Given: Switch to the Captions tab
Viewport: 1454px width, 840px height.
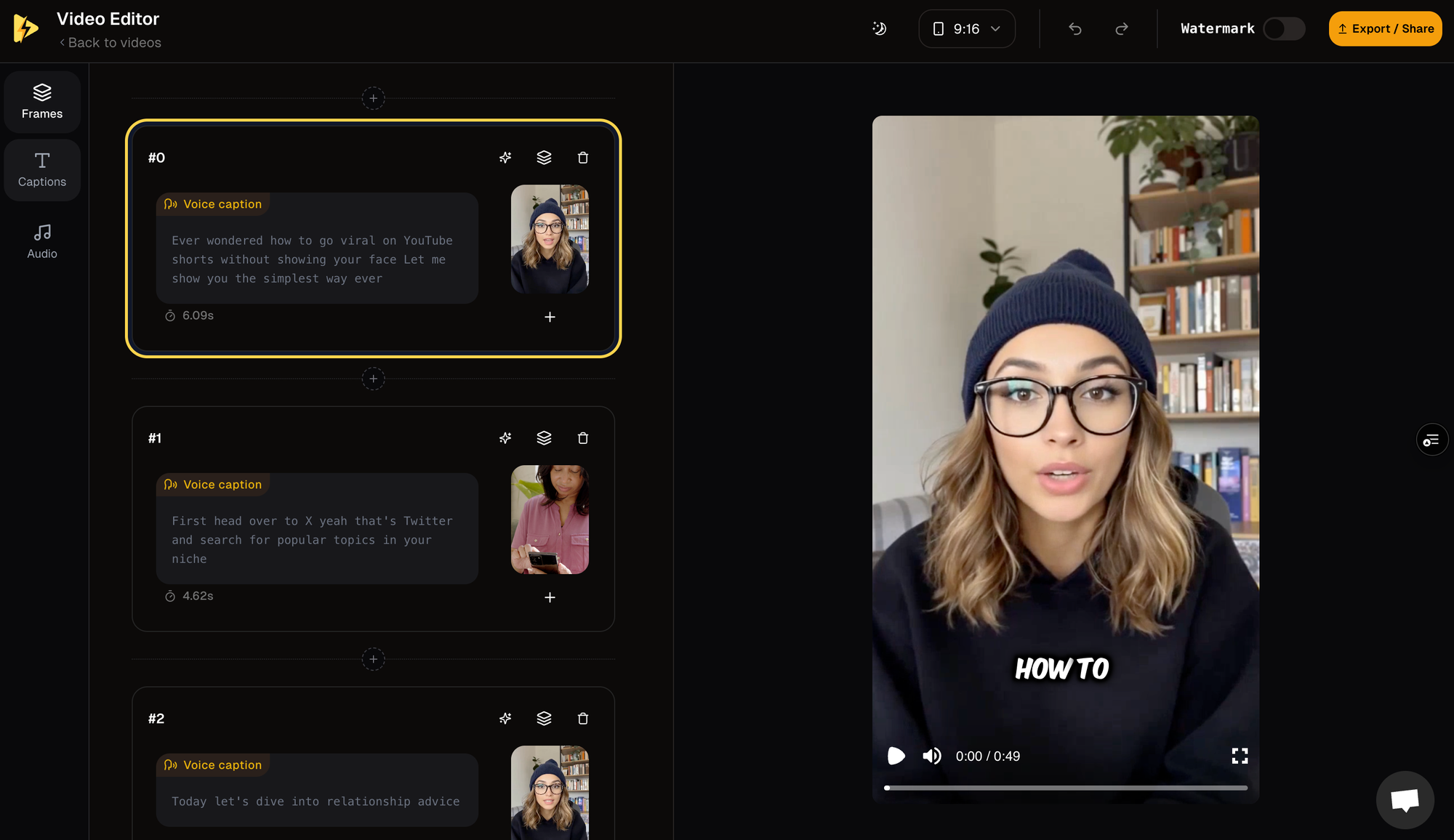Looking at the screenshot, I should [x=42, y=170].
